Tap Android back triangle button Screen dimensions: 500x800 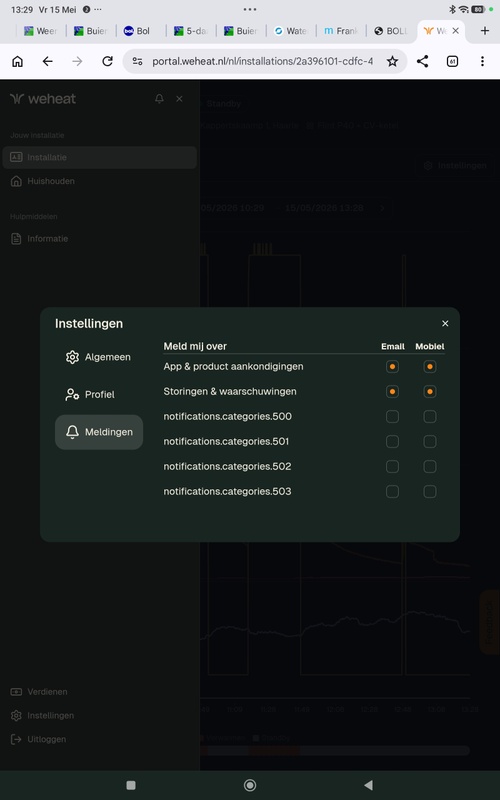[368, 785]
